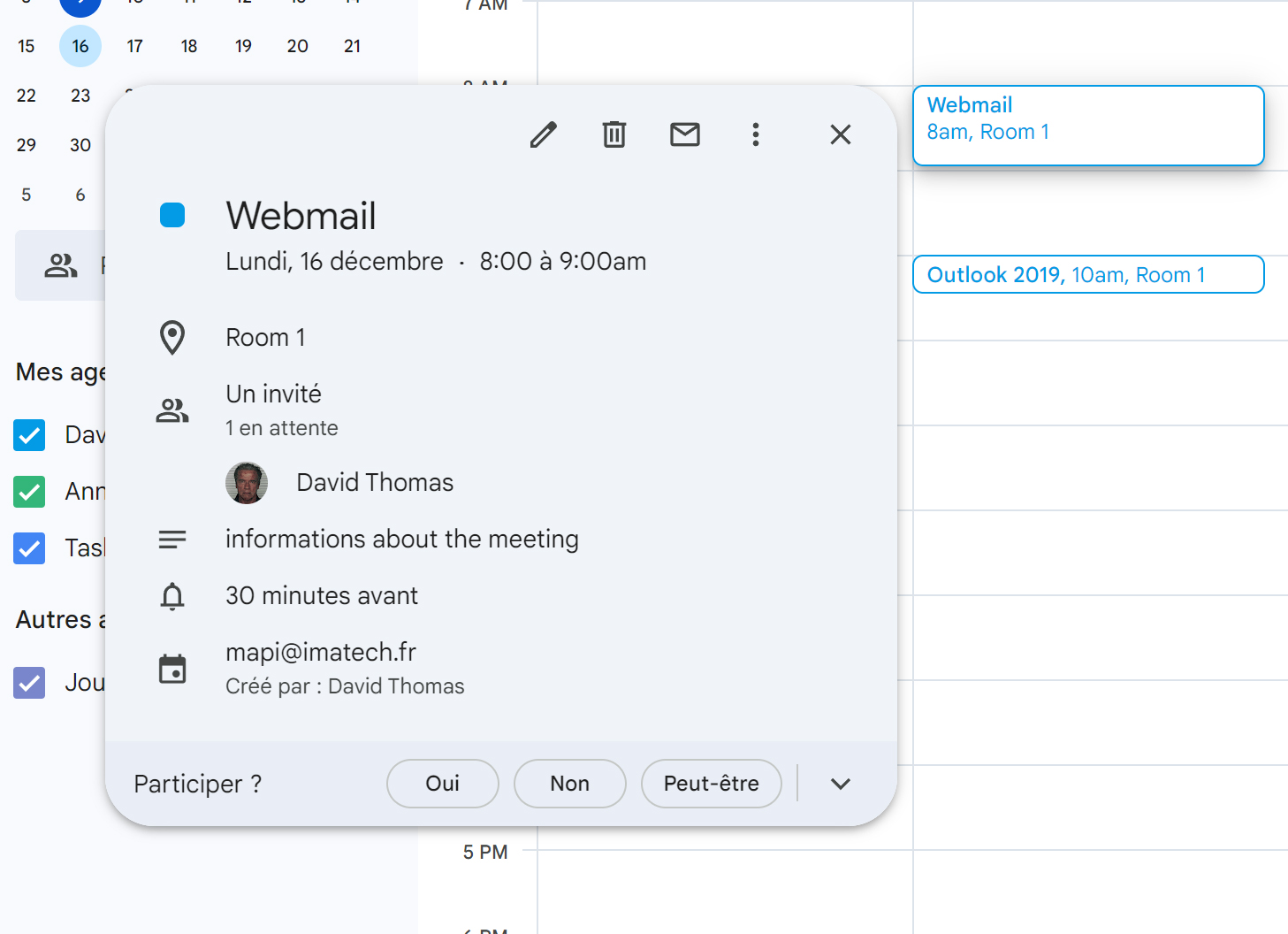Open the Outlook 2019 event at 10am
The width and height of the screenshot is (1288, 934).
pyautogui.click(x=1088, y=275)
